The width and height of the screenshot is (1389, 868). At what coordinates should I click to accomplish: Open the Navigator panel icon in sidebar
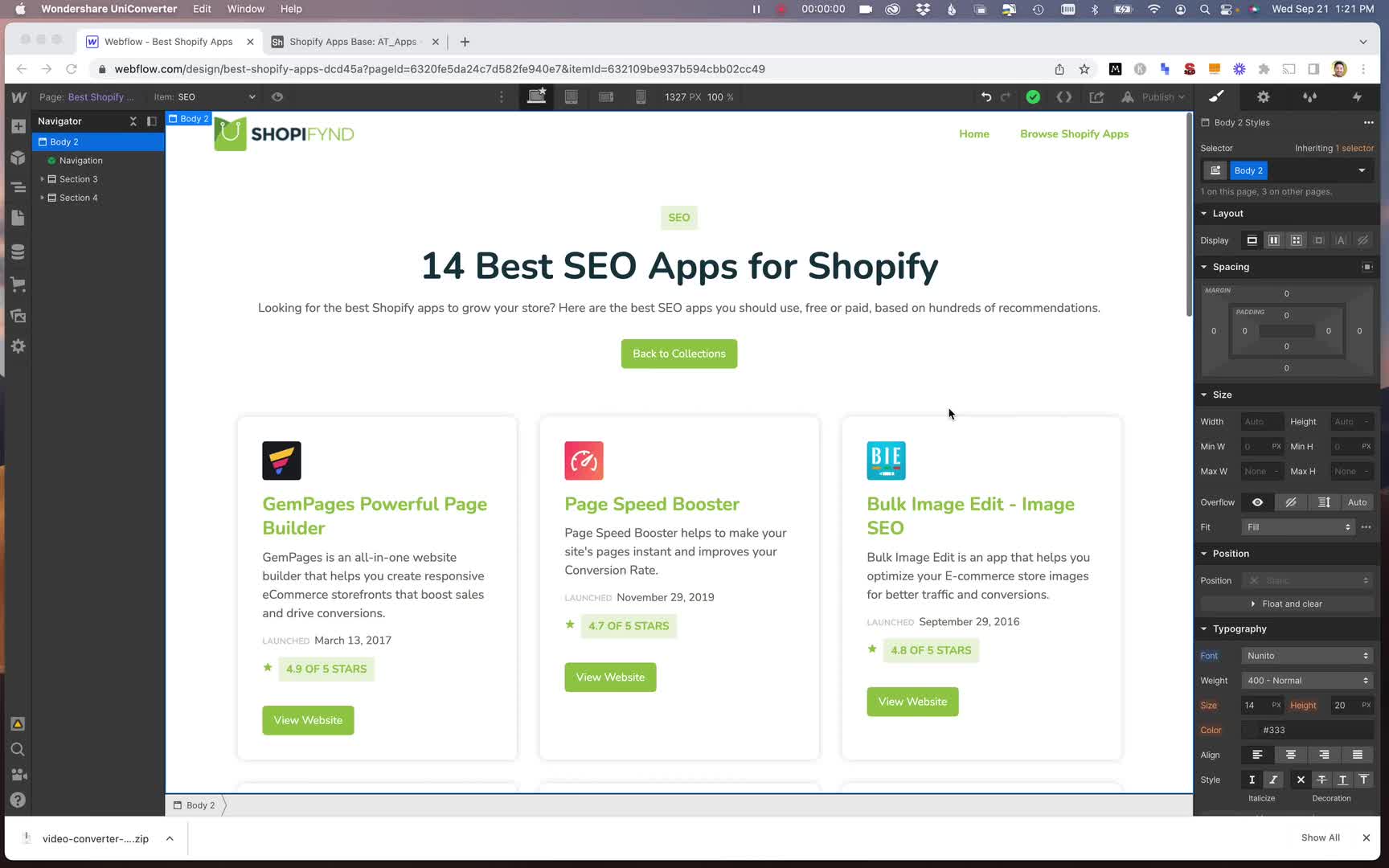[x=18, y=188]
